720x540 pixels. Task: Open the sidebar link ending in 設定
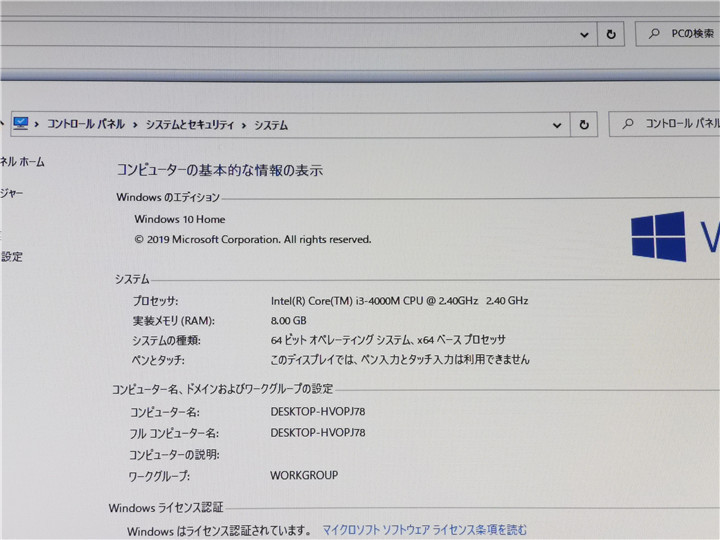click(x=11, y=257)
